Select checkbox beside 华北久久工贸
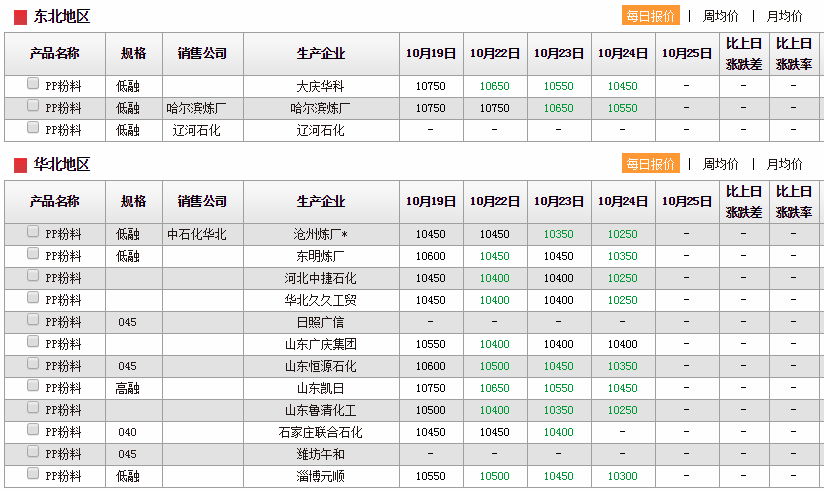824x492 pixels. (x=33, y=298)
